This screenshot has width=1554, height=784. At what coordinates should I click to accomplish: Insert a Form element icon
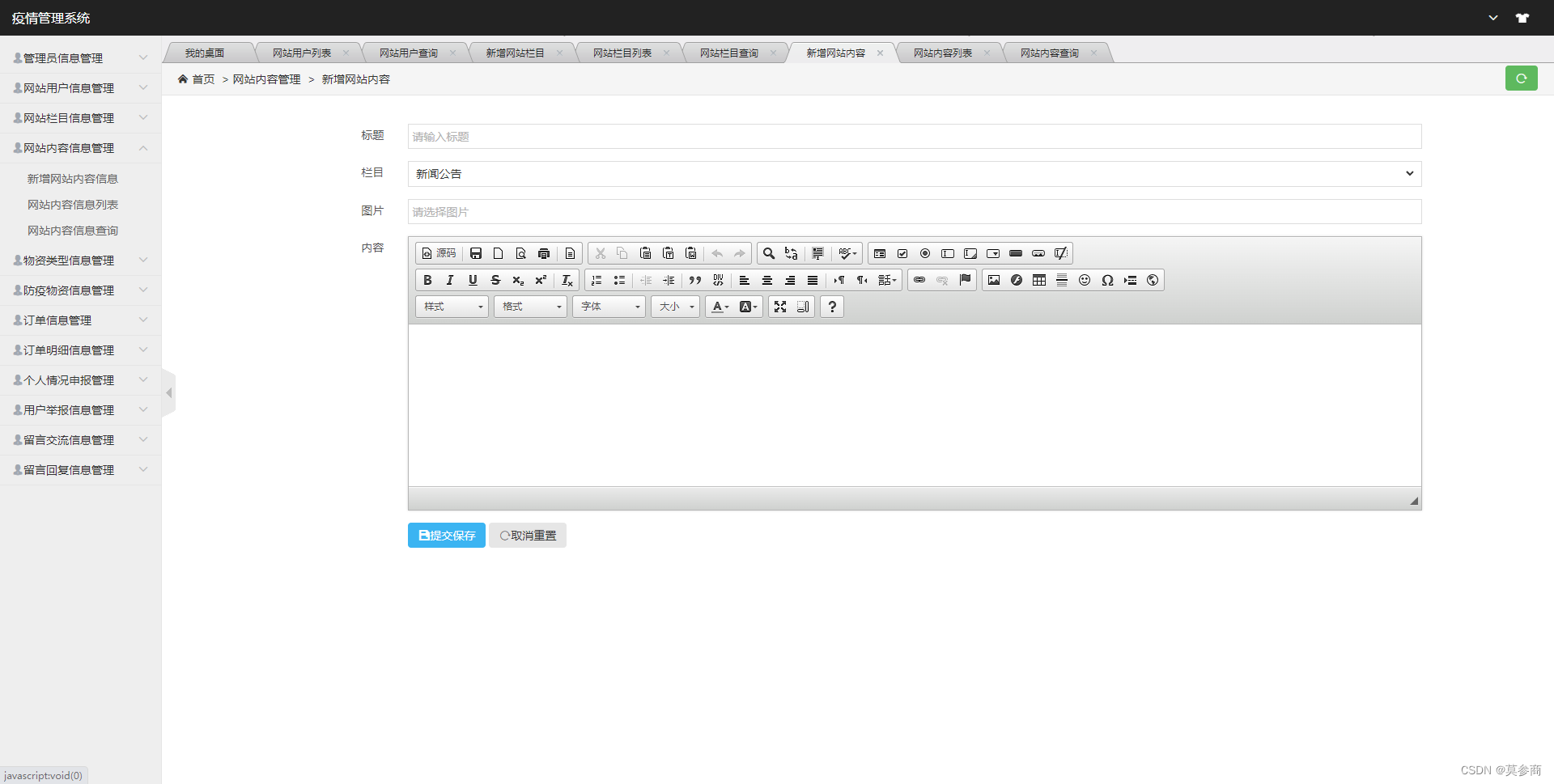click(x=880, y=253)
